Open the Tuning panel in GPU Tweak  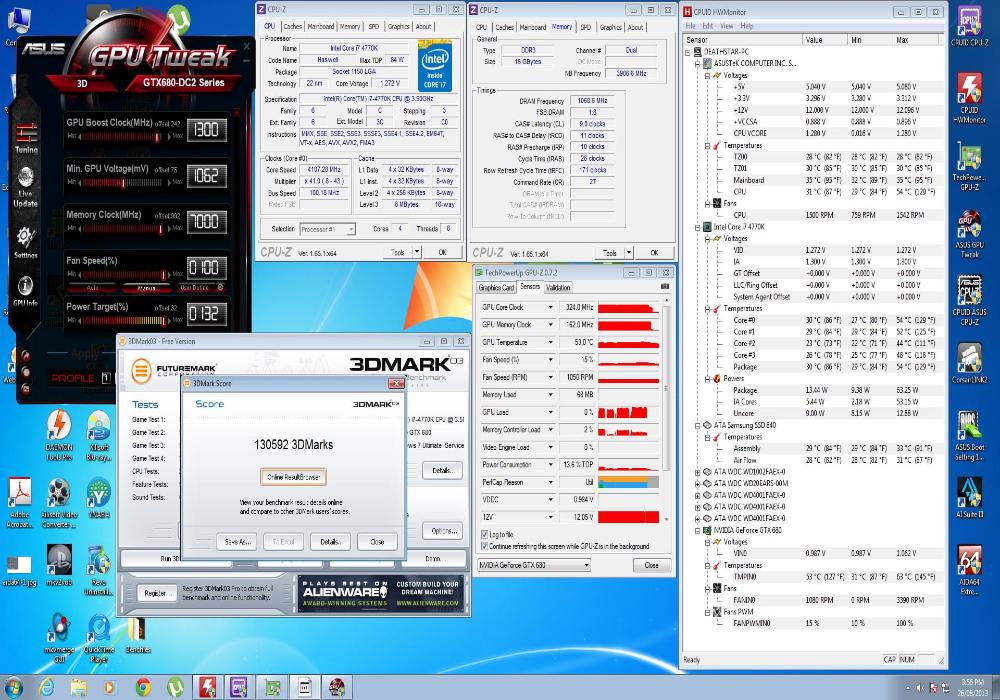click(26, 136)
